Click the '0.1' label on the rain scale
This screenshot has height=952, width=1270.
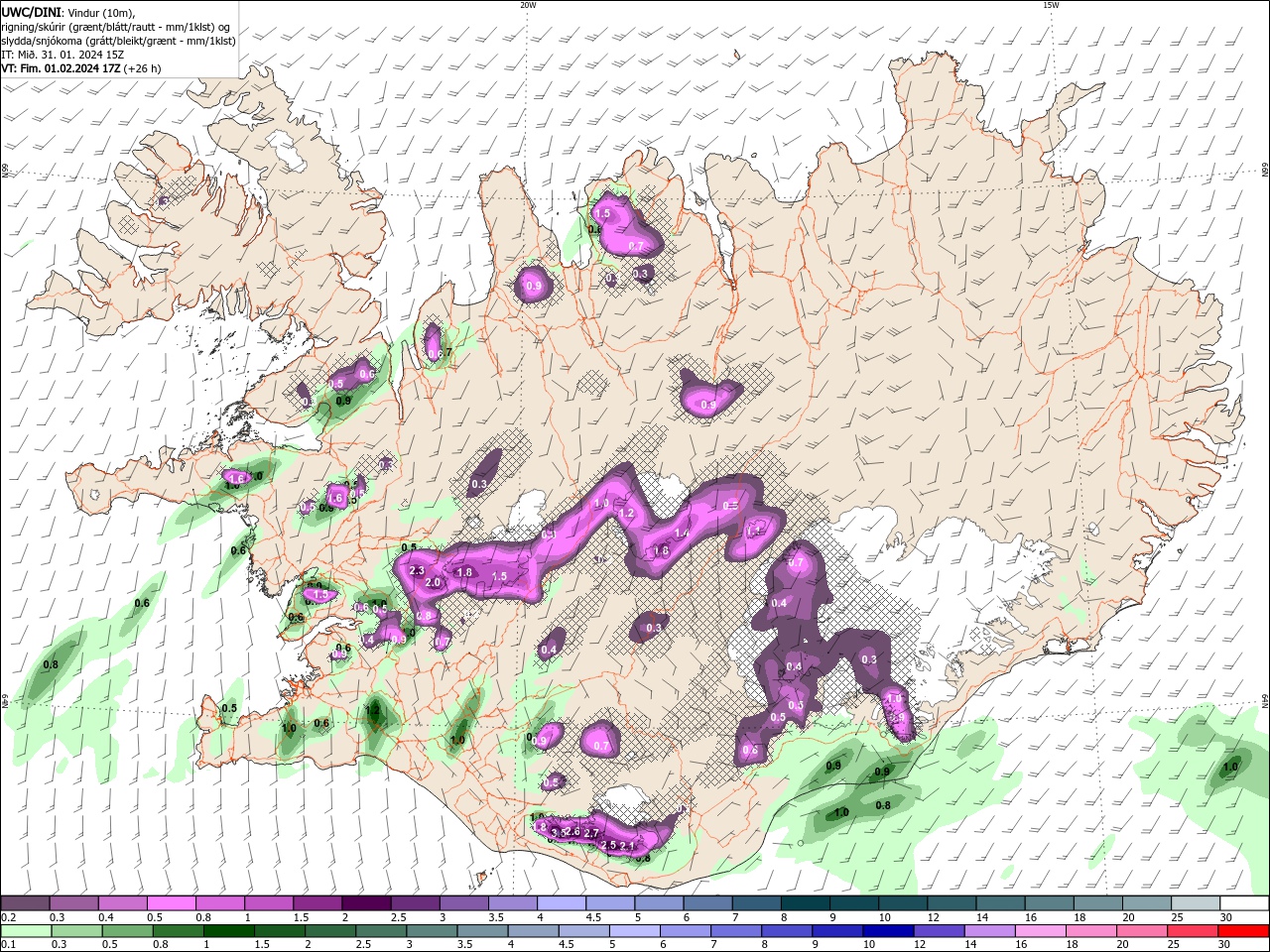tap(9, 945)
